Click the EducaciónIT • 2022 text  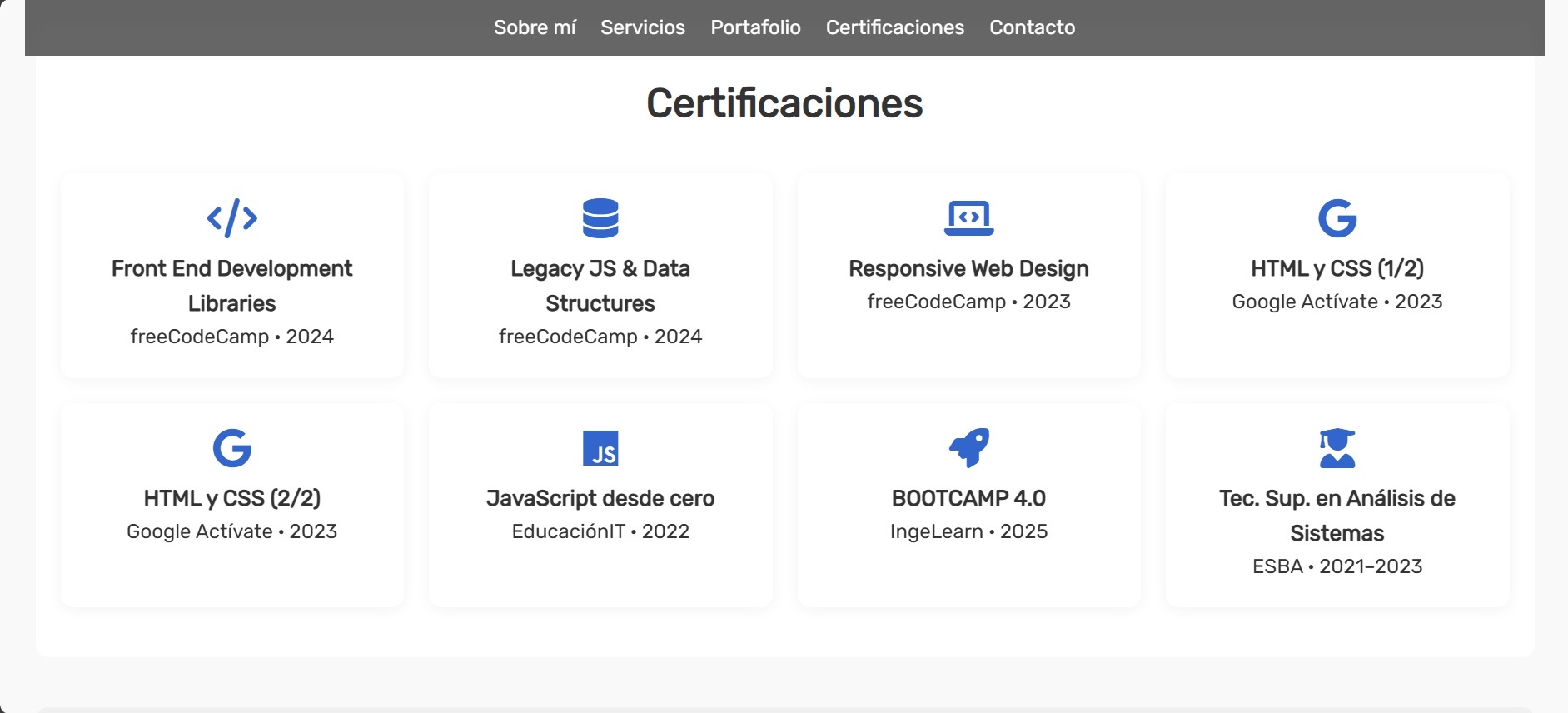click(x=600, y=531)
